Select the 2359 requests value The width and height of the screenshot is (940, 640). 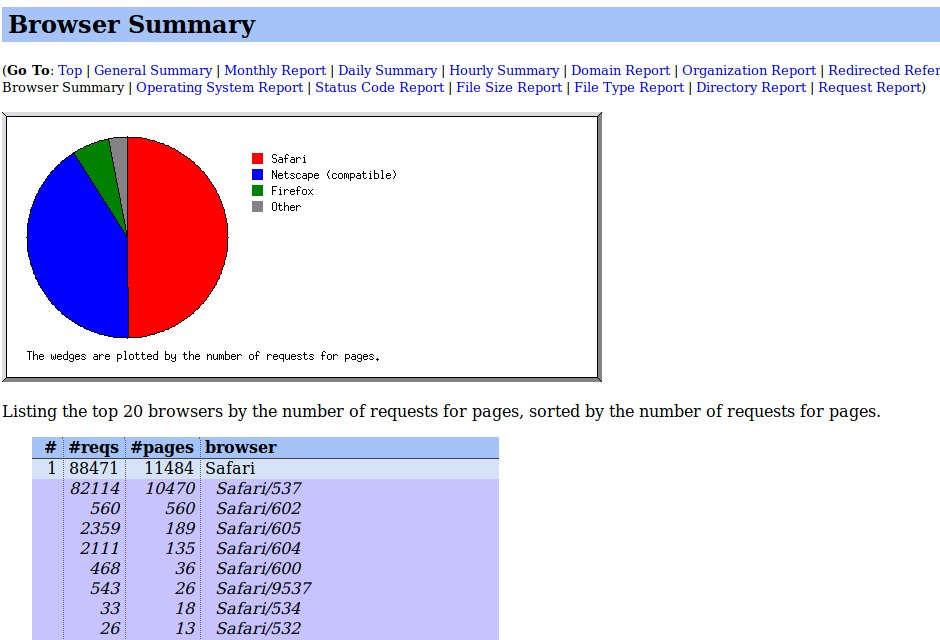100,529
